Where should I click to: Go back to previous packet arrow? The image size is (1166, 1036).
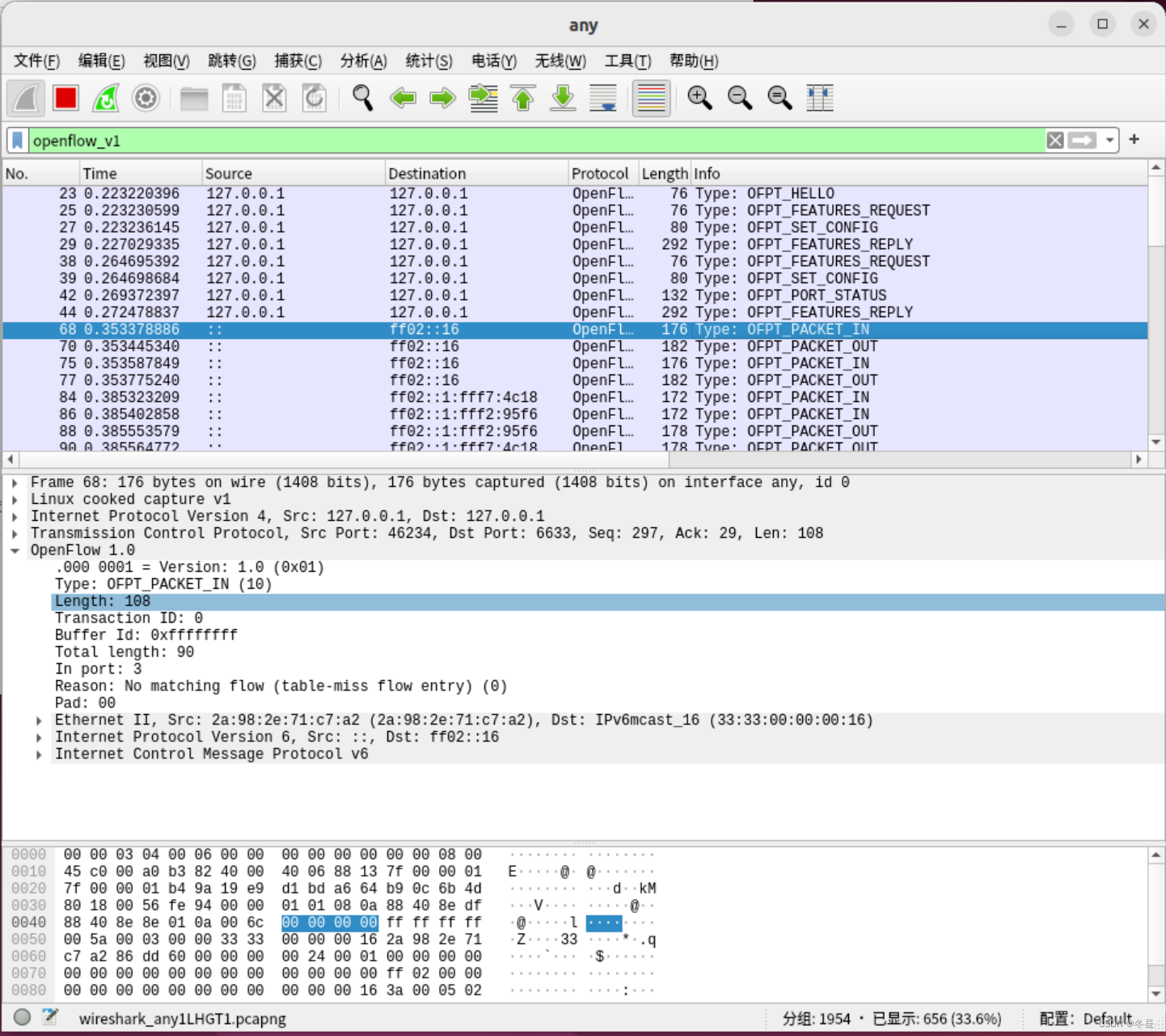point(403,99)
